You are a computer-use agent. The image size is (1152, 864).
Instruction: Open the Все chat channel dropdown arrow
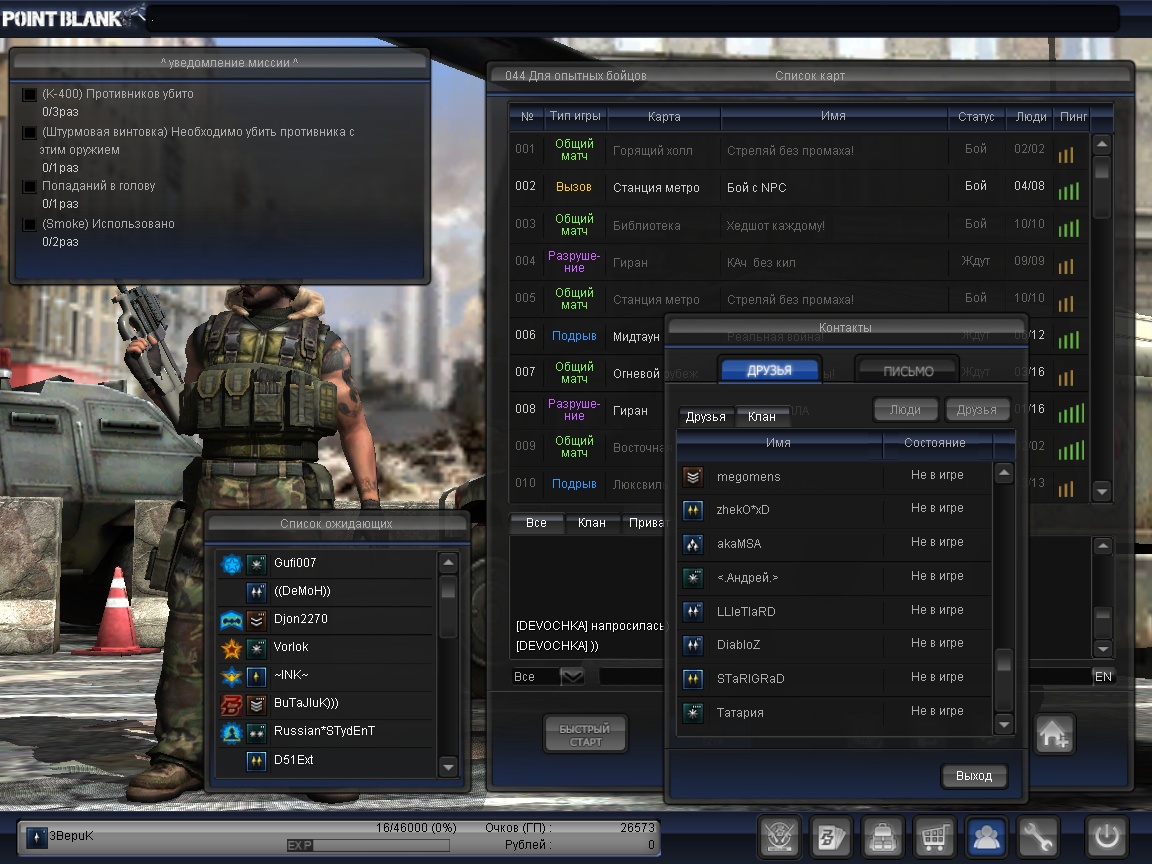tap(572, 676)
